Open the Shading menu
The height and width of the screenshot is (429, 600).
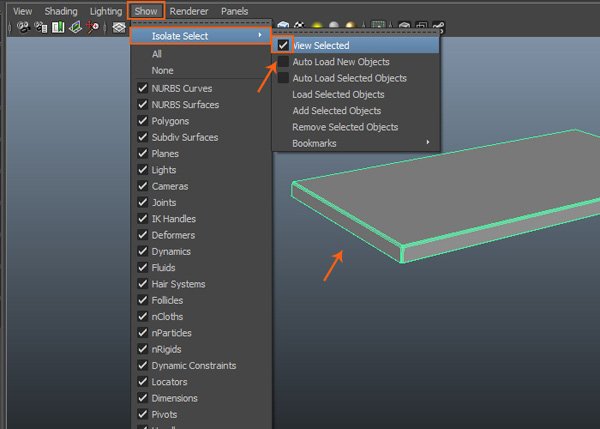(x=60, y=11)
